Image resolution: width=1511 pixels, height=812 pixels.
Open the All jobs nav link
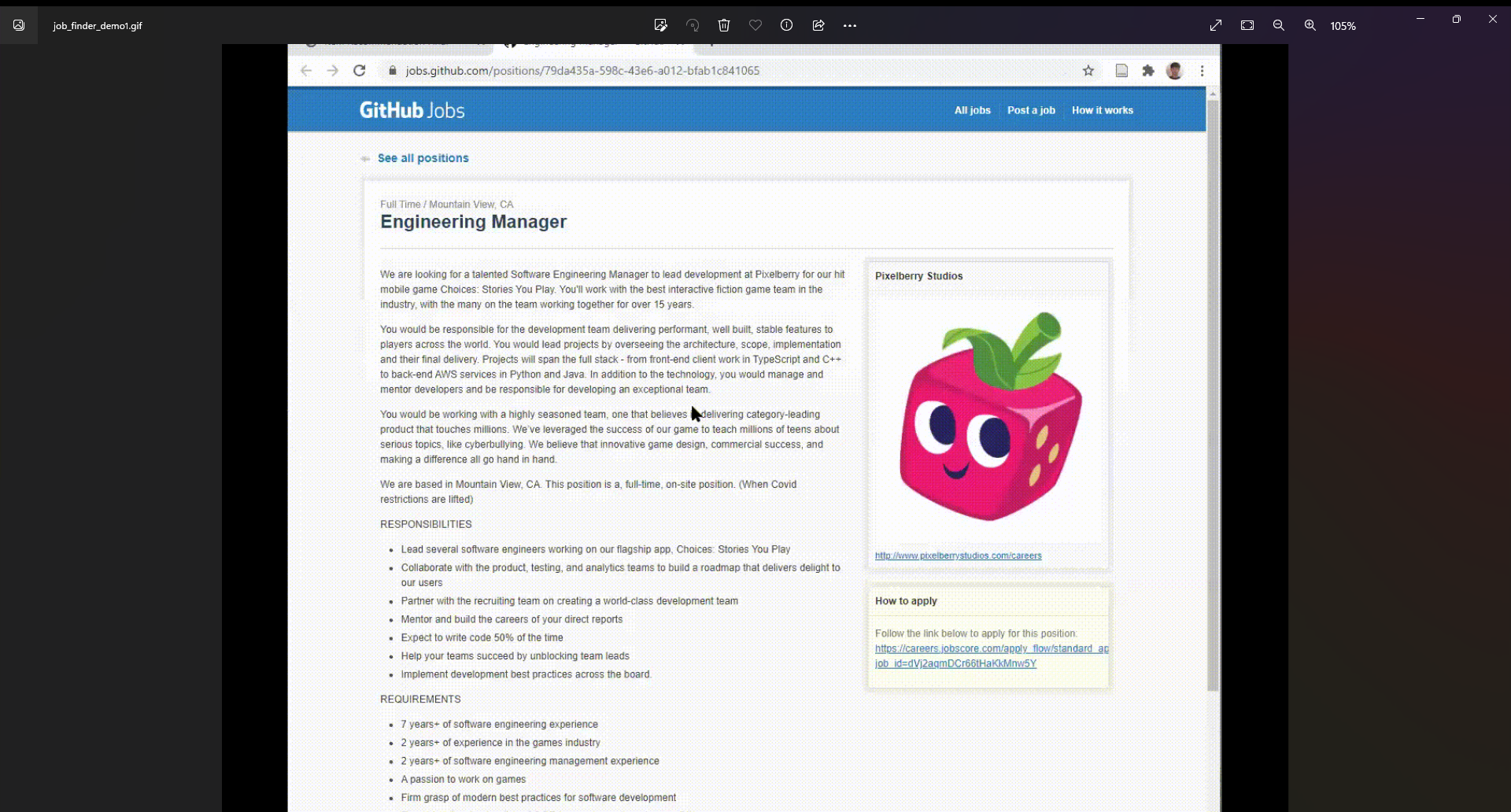click(973, 110)
